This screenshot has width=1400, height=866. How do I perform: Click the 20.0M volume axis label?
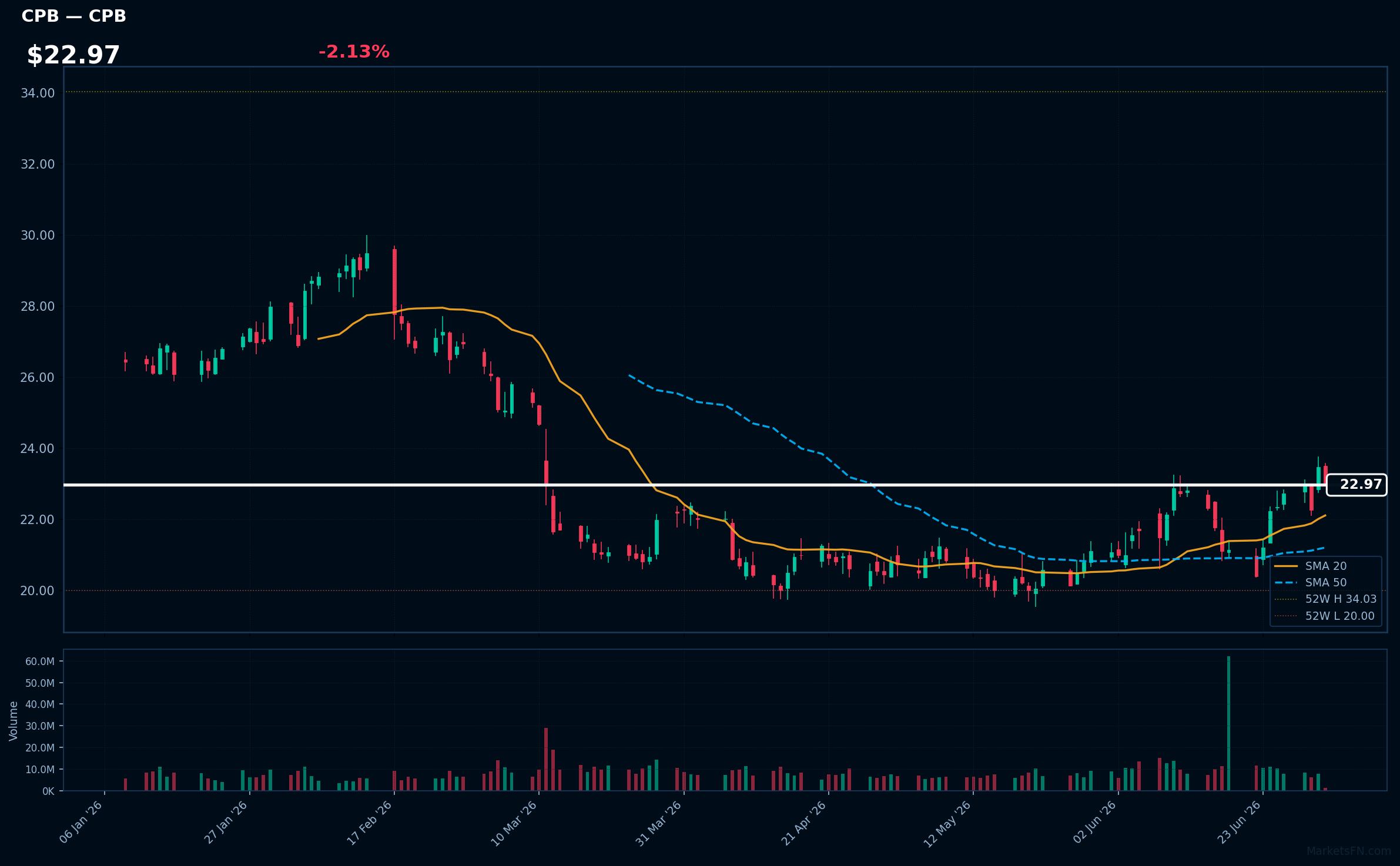(40, 747)
